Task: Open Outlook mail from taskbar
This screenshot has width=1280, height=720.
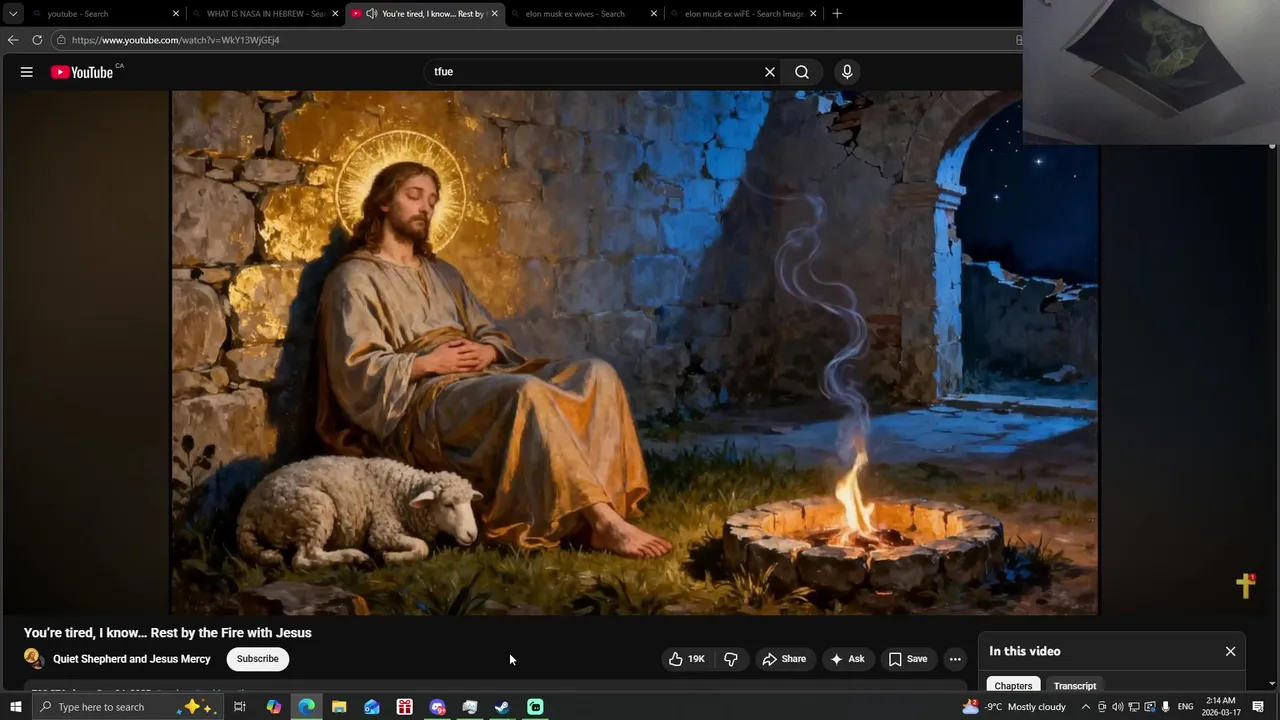Action: point(372,707)
